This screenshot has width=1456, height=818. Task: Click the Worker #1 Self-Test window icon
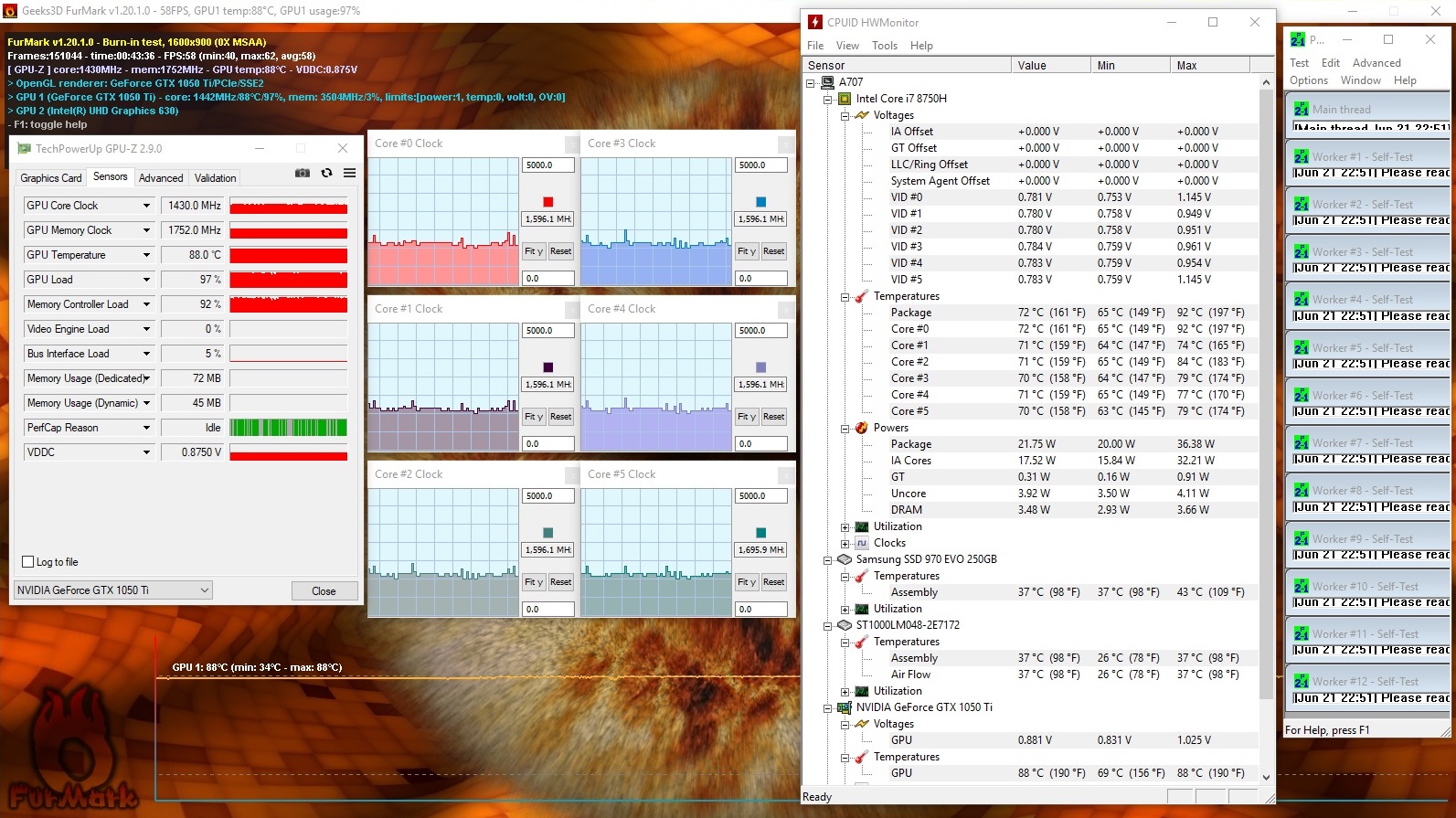point(1301,156)
